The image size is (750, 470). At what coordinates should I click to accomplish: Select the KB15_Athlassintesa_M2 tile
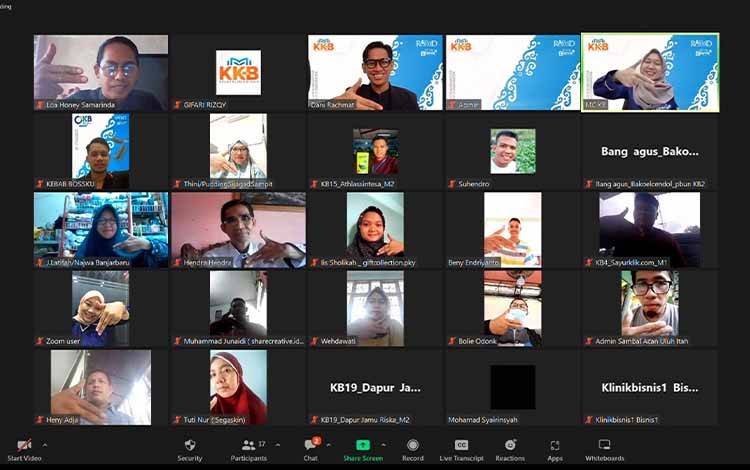click(x=375, y=151)
